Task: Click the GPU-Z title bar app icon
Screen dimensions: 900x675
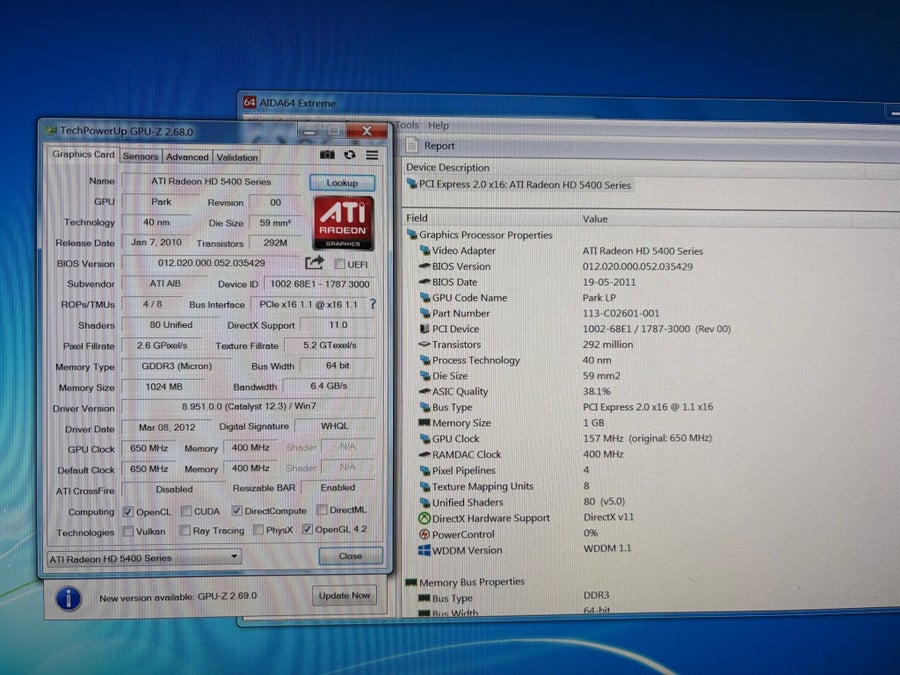Action: tap(51, 130)
